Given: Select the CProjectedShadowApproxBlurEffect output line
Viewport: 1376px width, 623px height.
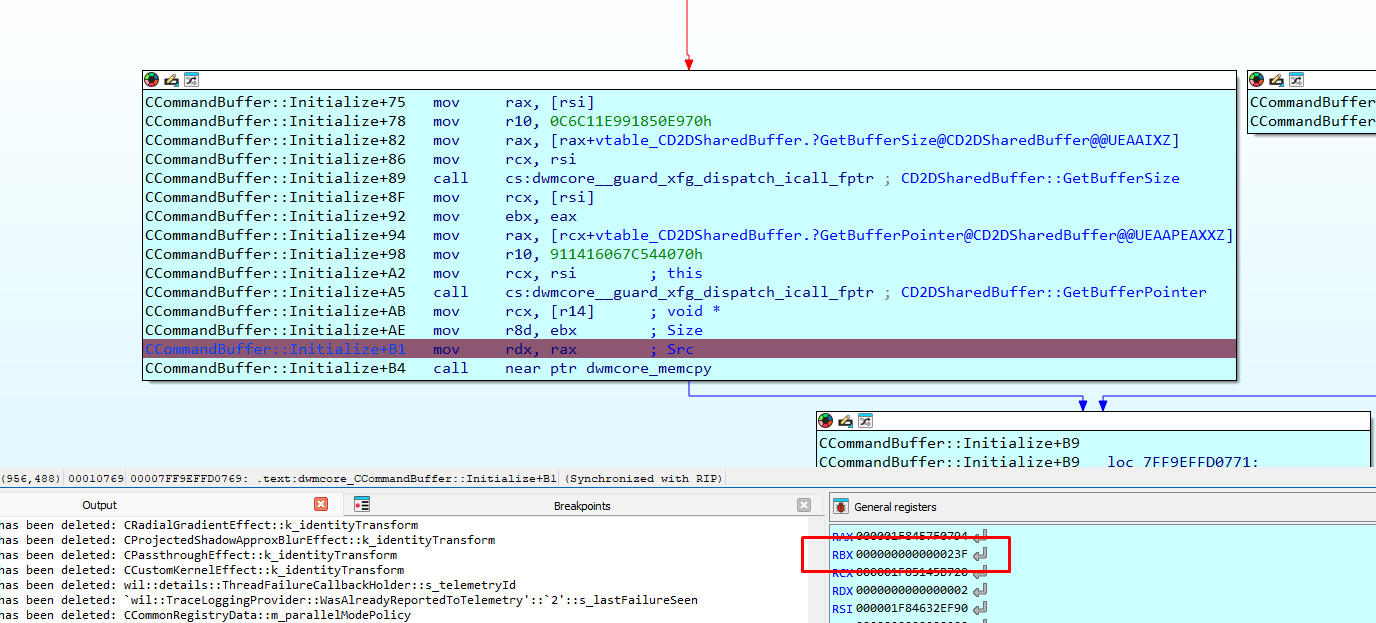Looking at the screenshot, I should pyautogui.click(x=247, y=540).
